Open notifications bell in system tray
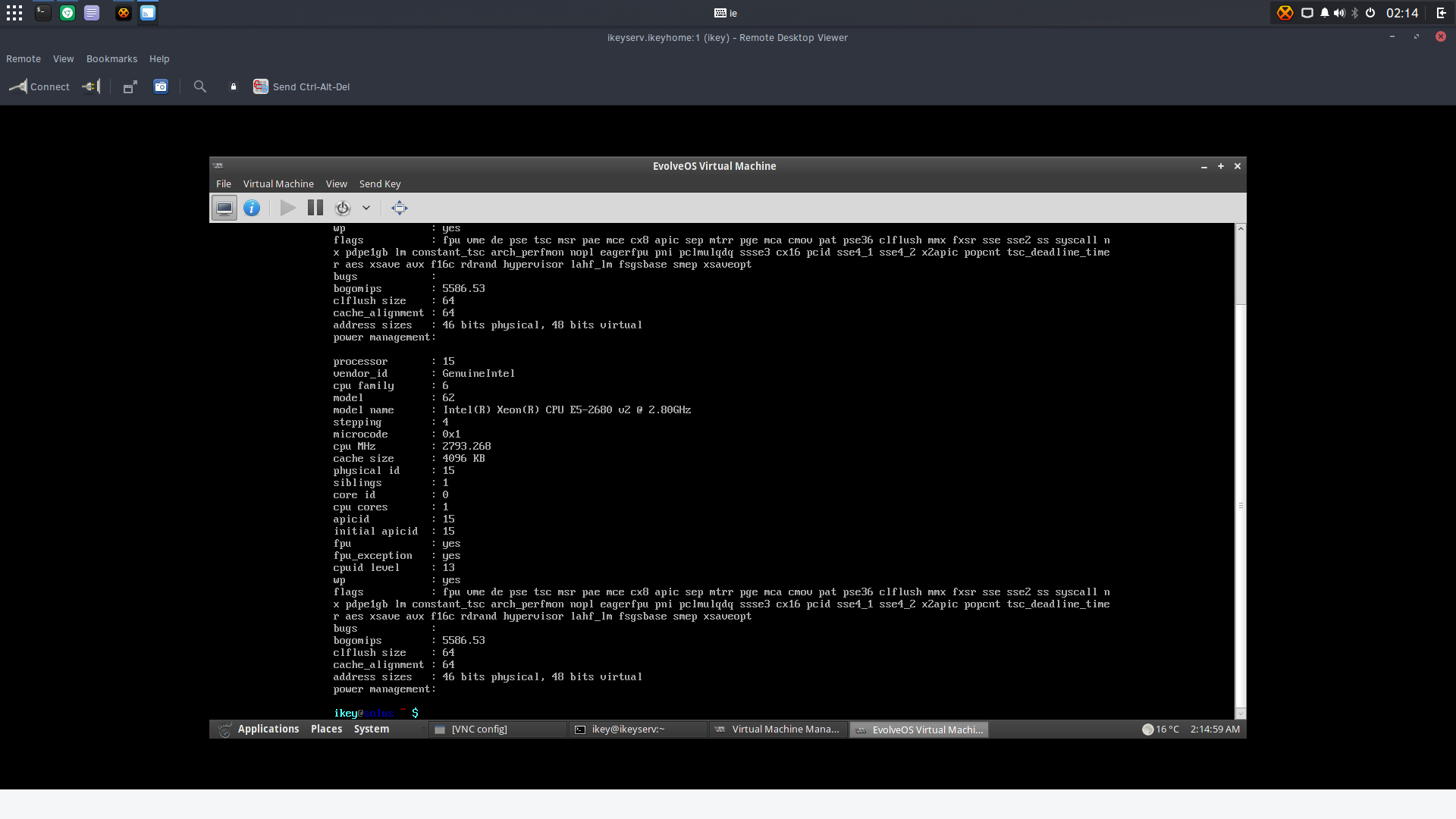1456x819 pixels. click(1324, 13)
